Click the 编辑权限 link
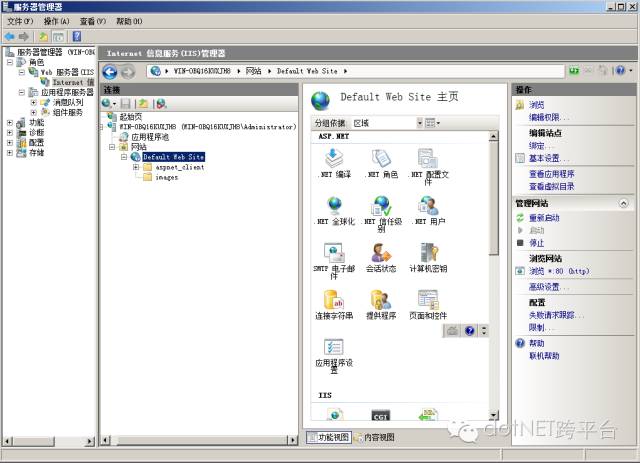The height and width of the screenshot is (463, 640). [548, 118]
